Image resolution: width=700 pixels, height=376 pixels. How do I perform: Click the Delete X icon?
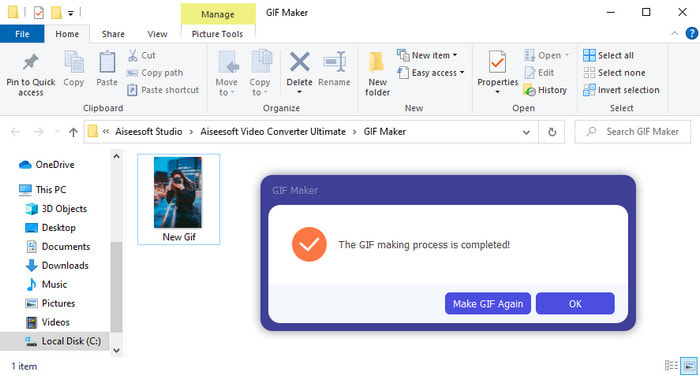300,62
